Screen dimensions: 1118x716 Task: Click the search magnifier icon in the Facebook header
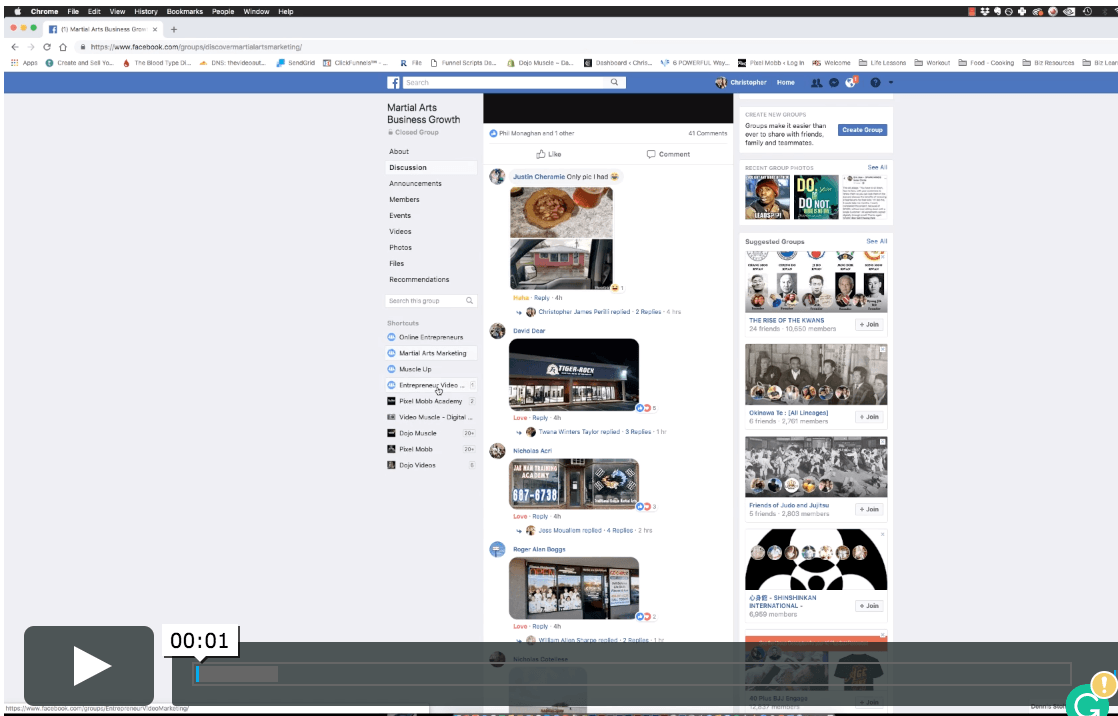614,83
